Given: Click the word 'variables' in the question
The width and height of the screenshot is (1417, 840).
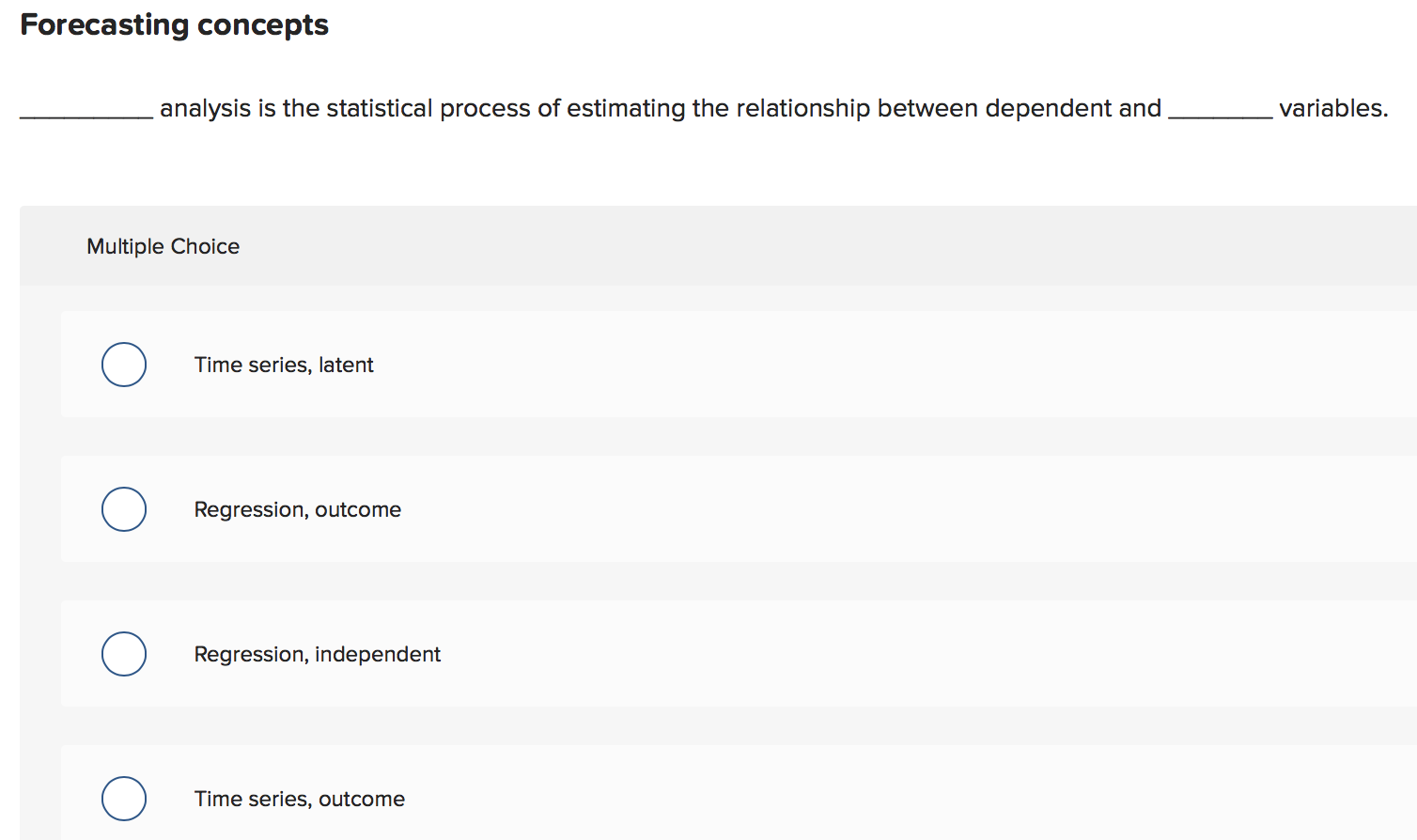Looking at the screenshot, I should point(1331,108).
